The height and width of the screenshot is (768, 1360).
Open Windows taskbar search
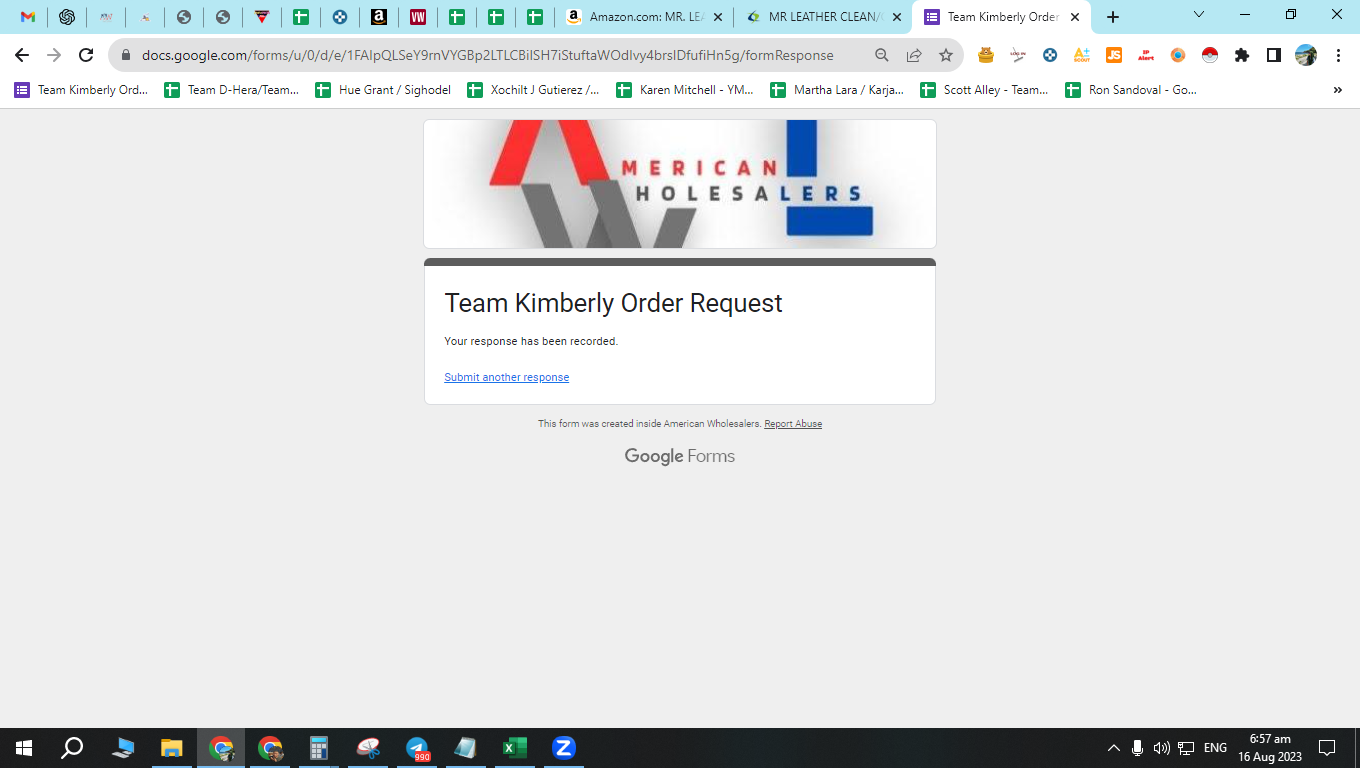point(72,748)
